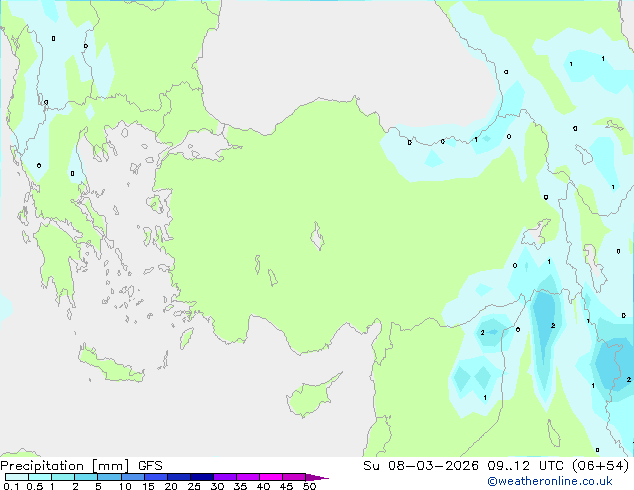The height and width of the screenshot is (490, 634).
Task: Click the 0.1–0.5 mm legend color swatch
Action: click(x=17, y=477)
